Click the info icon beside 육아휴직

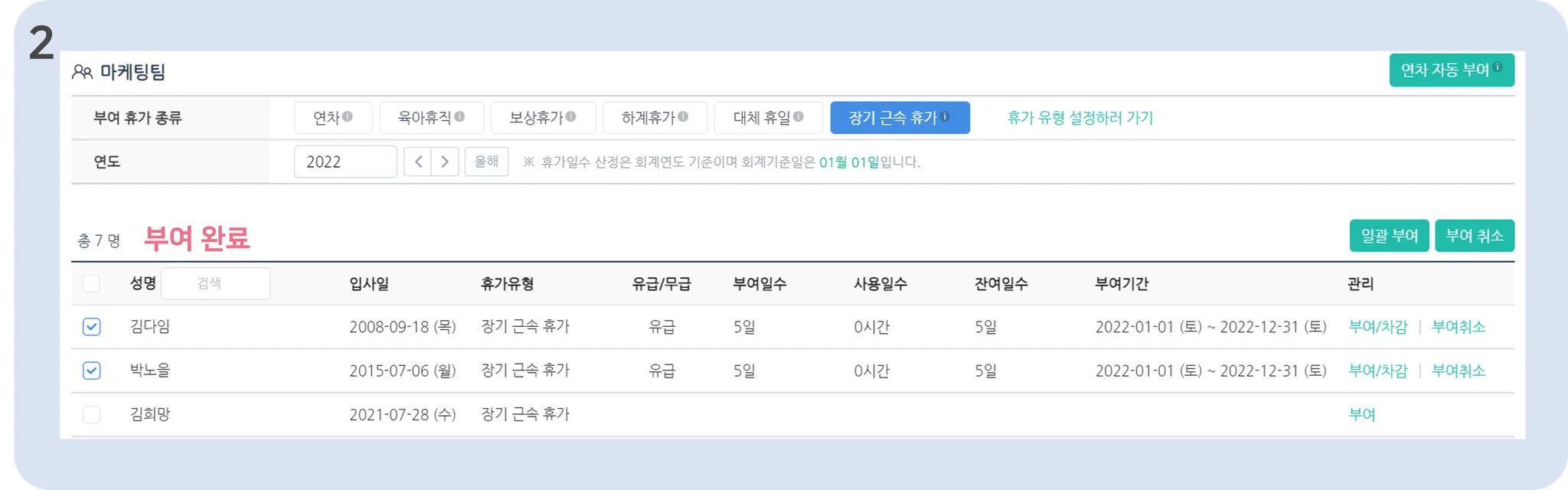pyautogui.click(x=459, y=116)
